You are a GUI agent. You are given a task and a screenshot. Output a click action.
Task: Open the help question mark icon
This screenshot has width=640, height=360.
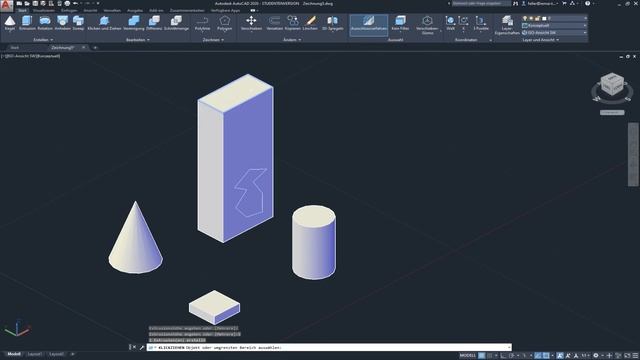[x=587, y=3]
